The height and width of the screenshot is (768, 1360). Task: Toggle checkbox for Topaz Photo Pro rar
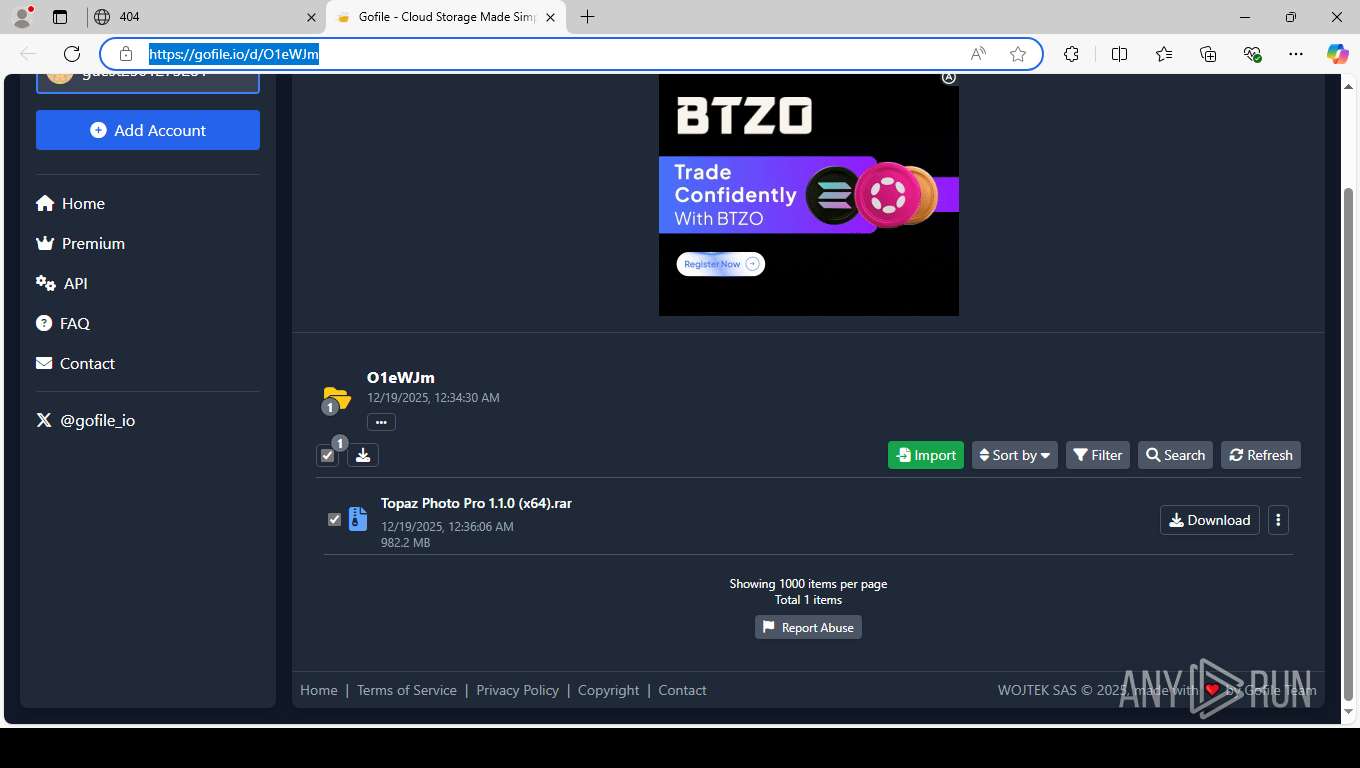(x=334, y=519)
